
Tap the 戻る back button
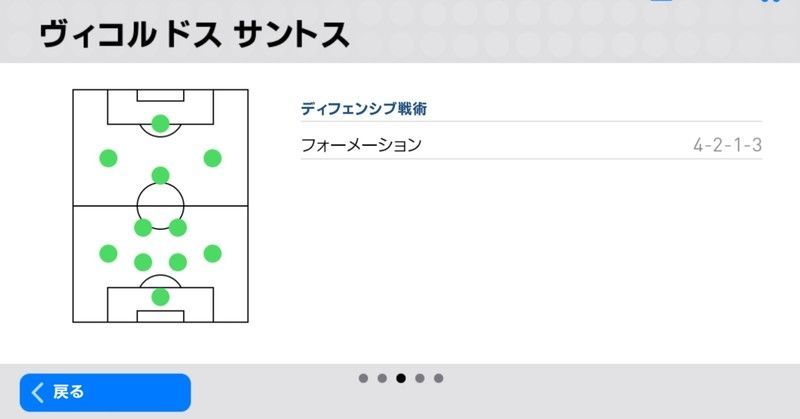pyautogui.click(x=105, y=392)
